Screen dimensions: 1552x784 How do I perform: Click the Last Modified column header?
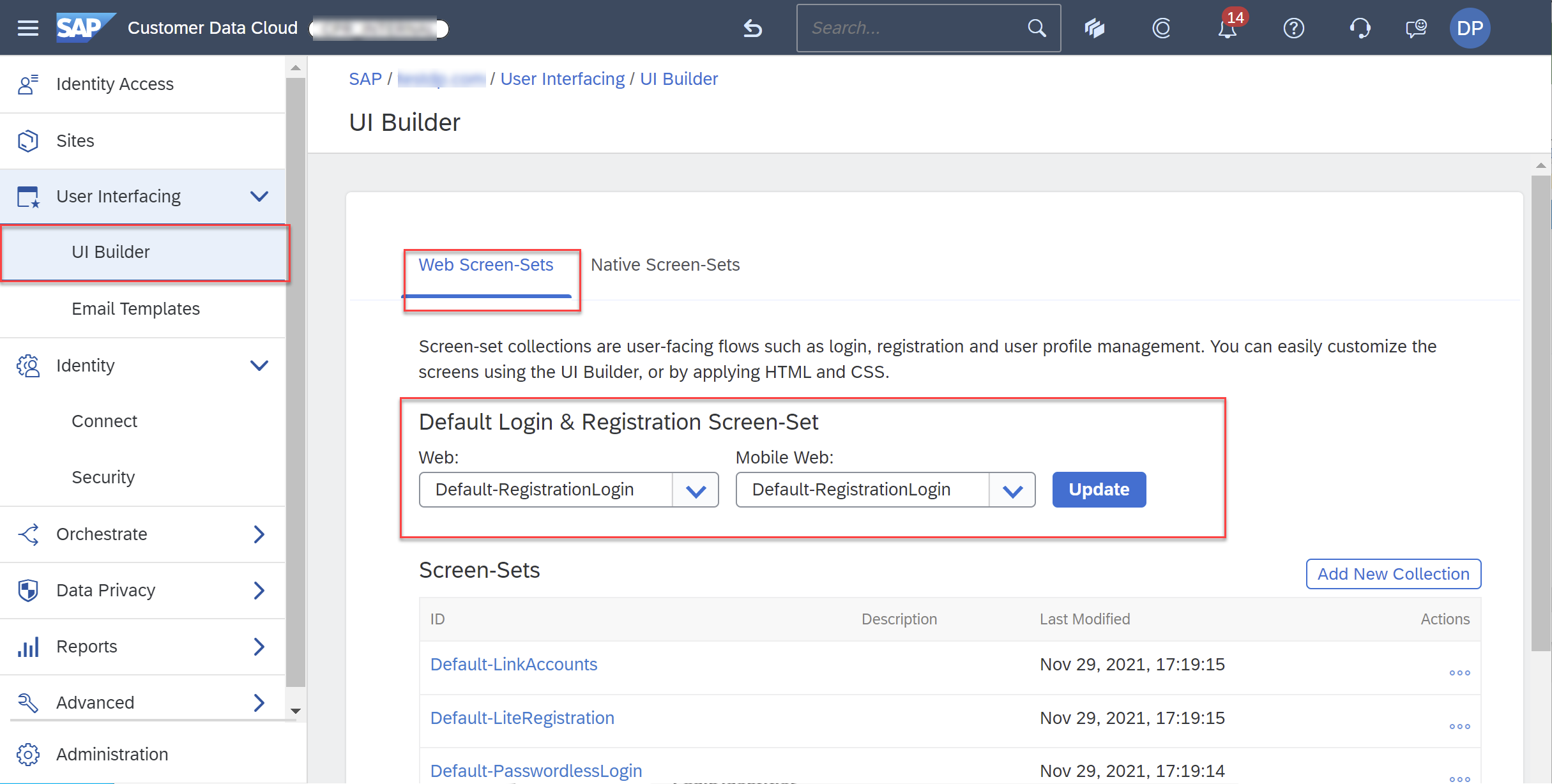tap(1084, 619)
